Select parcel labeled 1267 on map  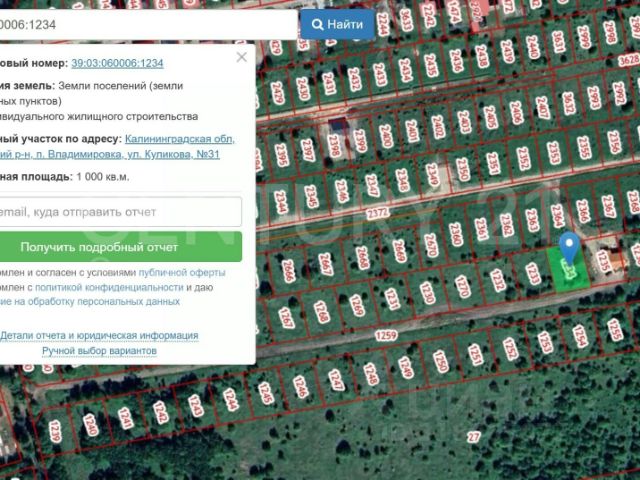click(286, 318)
